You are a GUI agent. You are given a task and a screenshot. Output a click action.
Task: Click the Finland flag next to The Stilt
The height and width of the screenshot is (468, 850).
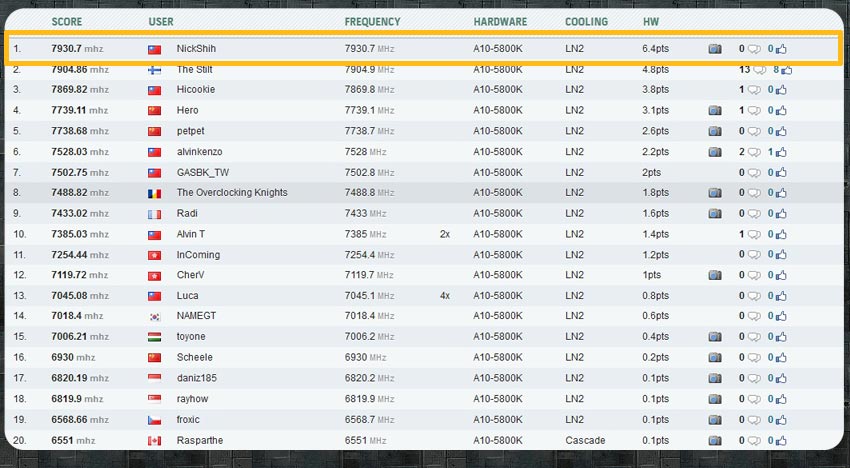pyautogui.click(x=154, y=70)
